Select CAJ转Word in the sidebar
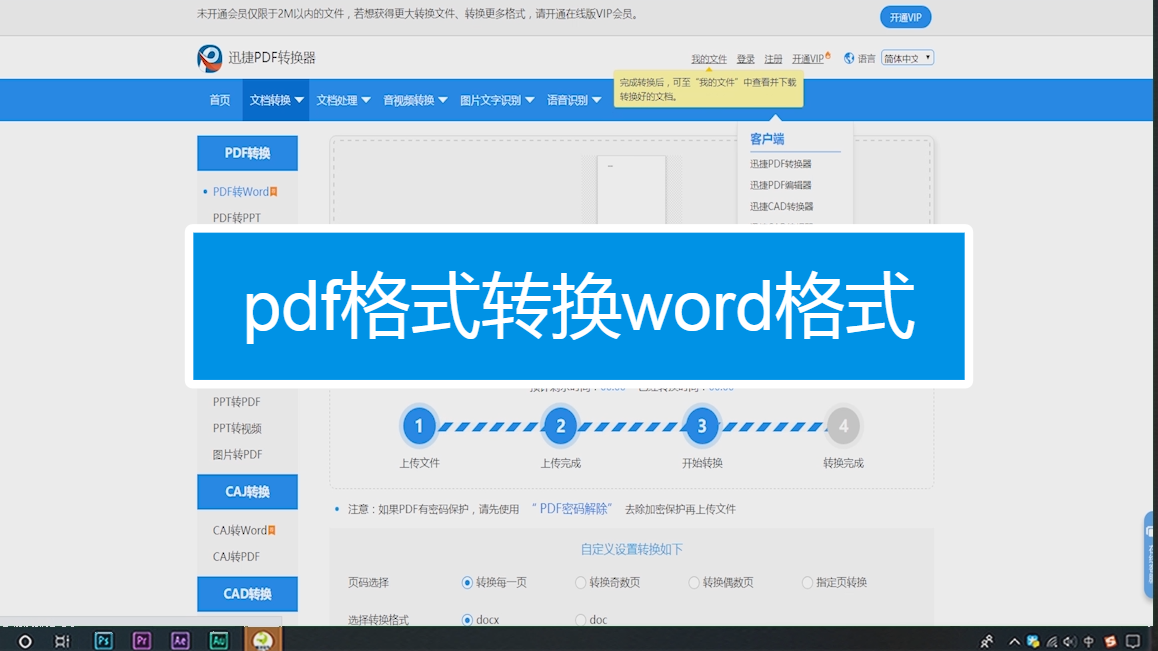Image resolution: width=1158 pixels, height=651 pixels. [240, 531]
